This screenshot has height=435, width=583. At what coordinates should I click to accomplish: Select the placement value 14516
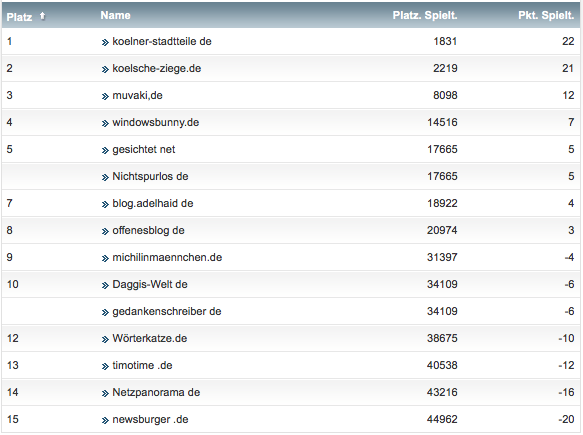[x=442, y=122]
